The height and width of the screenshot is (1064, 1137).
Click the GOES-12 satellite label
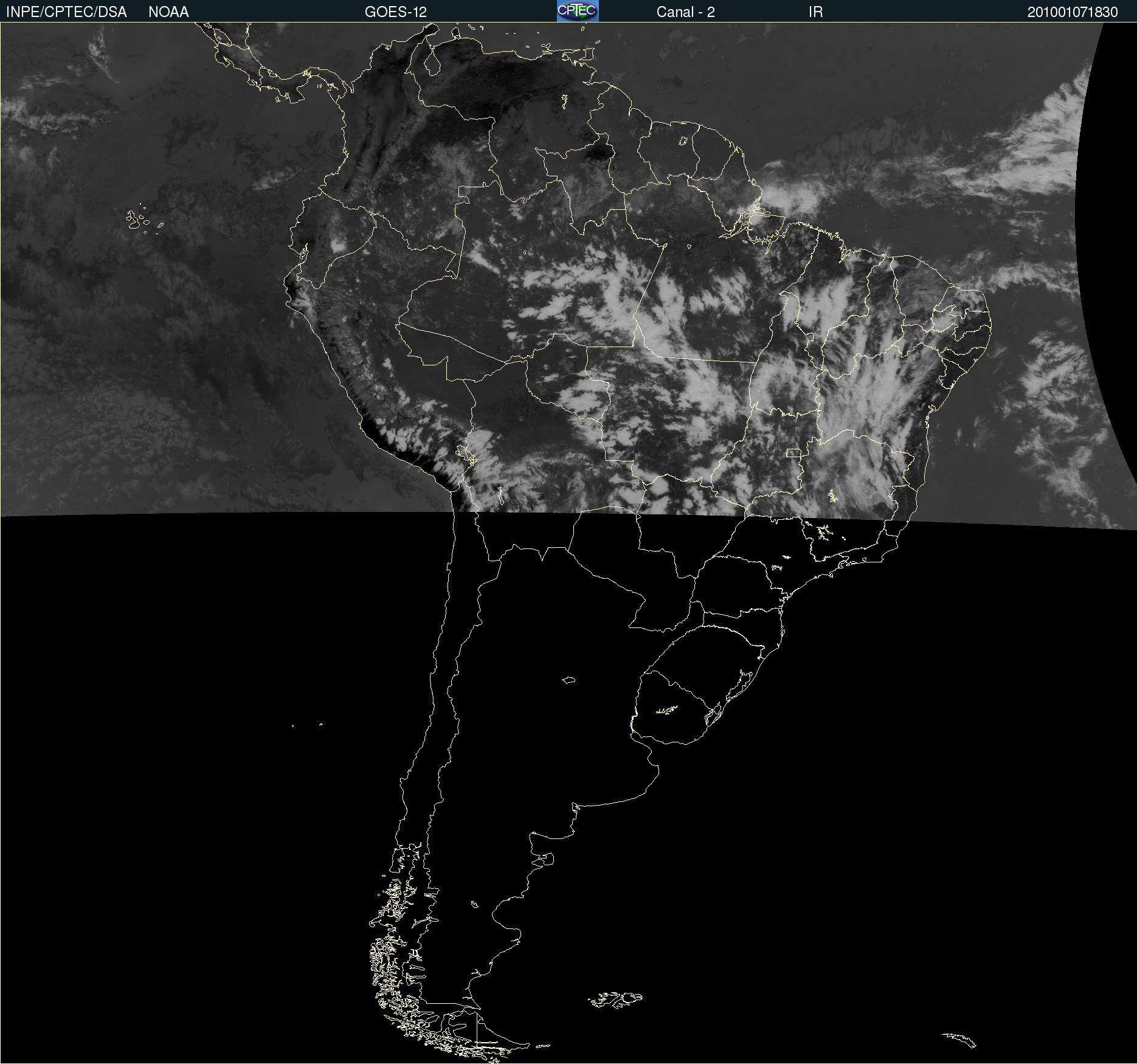tap(396, 12)
